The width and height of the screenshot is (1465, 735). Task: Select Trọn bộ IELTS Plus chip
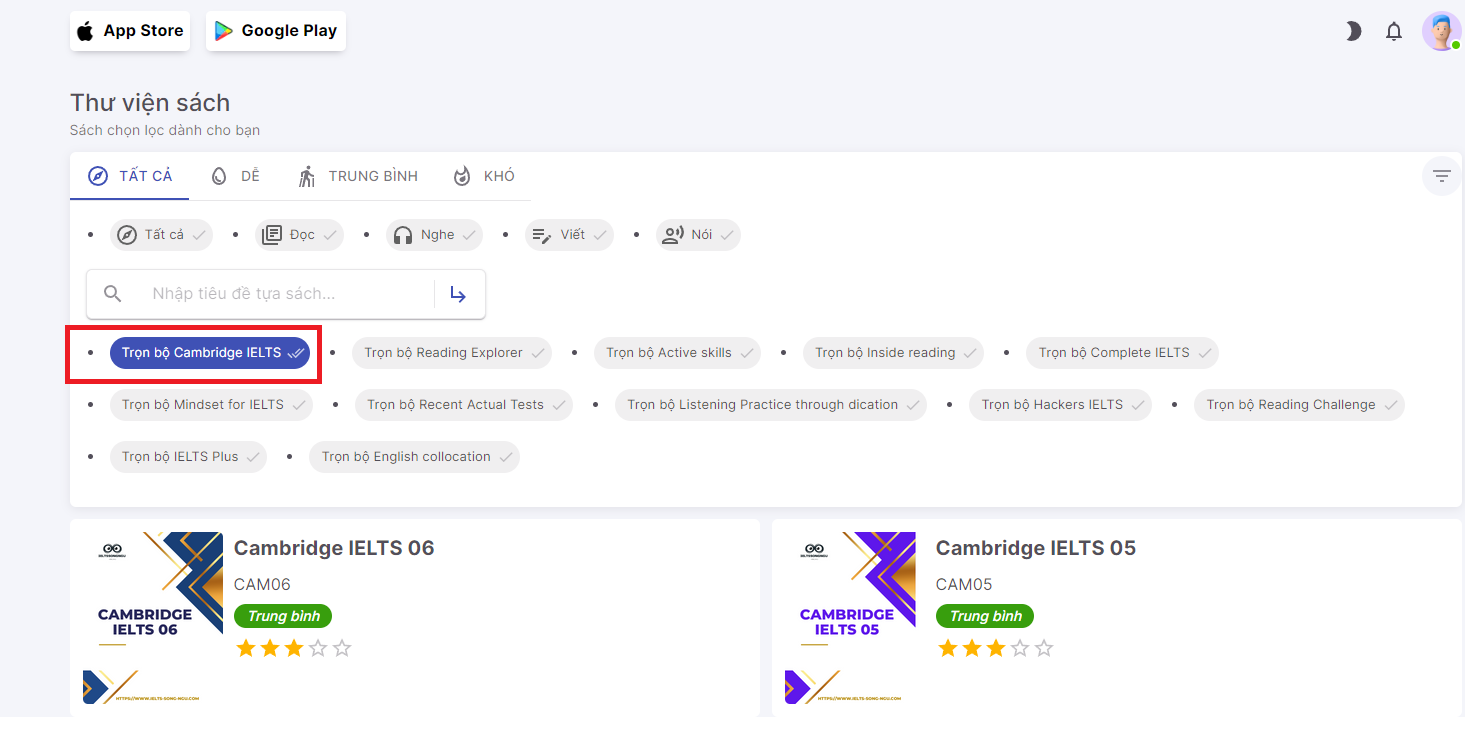coord(188,457)
